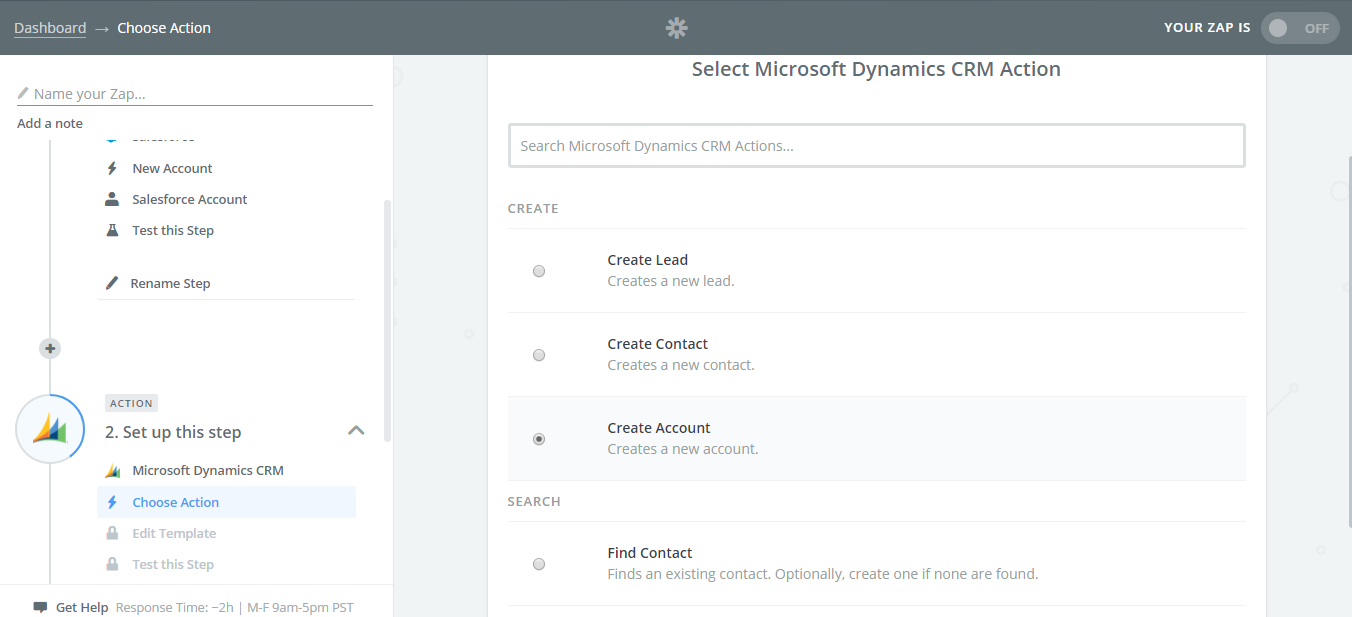Image resolution: width=1352 pixels, height=617 pixels.
Task: Click the sidebar vertical scrollbar
Action: [x=387, y=320]
